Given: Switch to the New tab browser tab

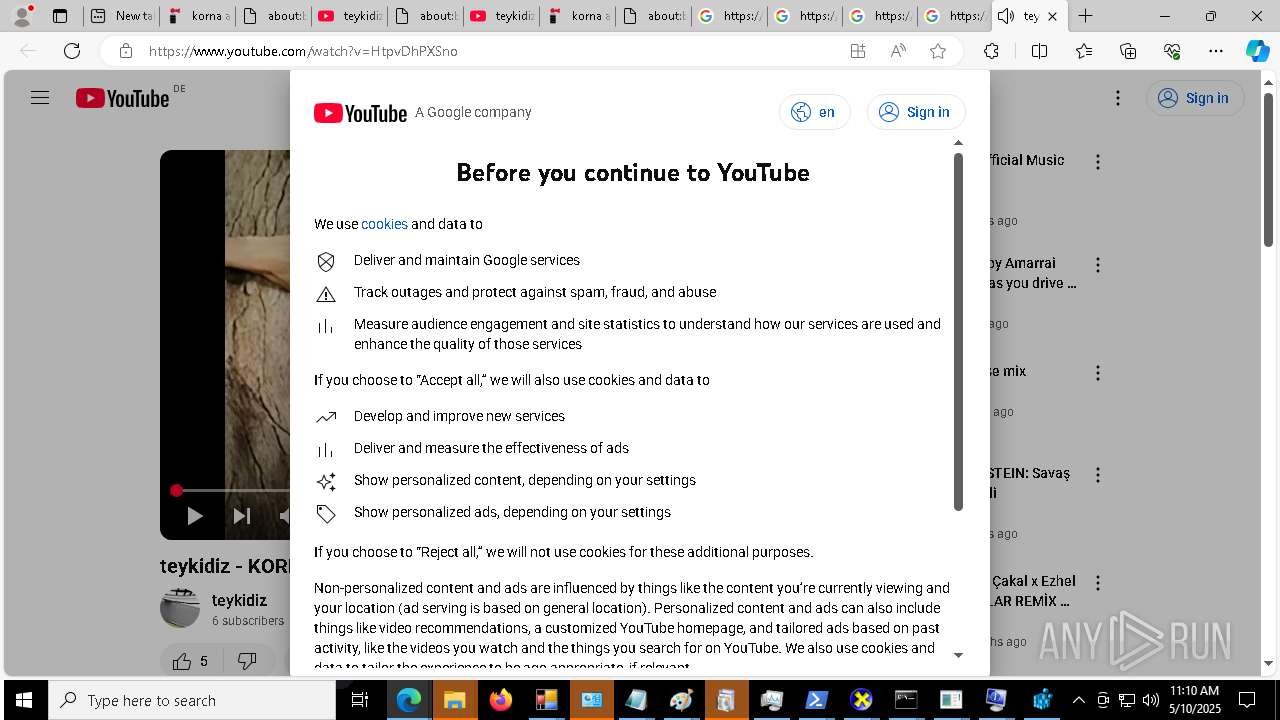Looking at the screenshot, I should coord(122,16).
